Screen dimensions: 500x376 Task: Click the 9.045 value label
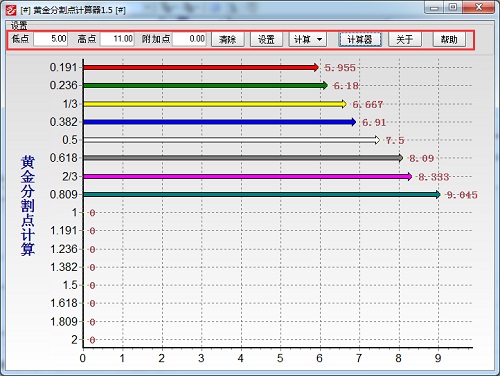click(x=462, y=195)
